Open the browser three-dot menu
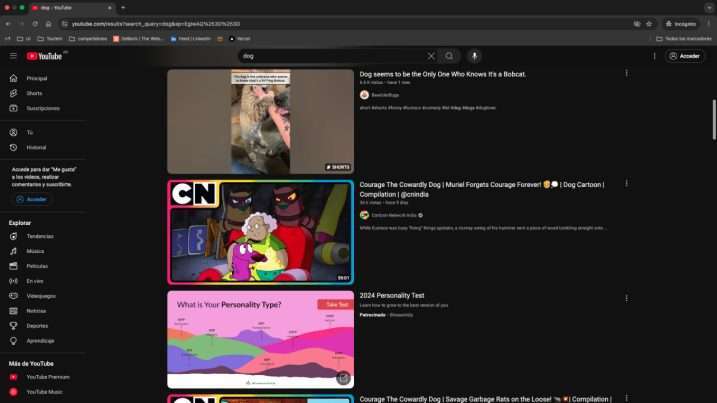 click(x=709, y=24)
